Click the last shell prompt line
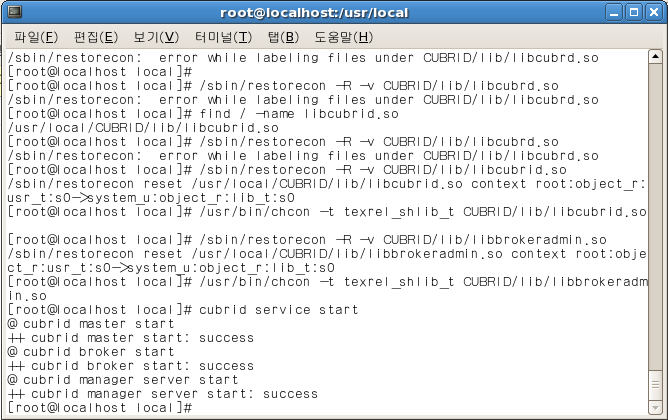The width and height of the screenshot is (668, 420). pos(100,408)
